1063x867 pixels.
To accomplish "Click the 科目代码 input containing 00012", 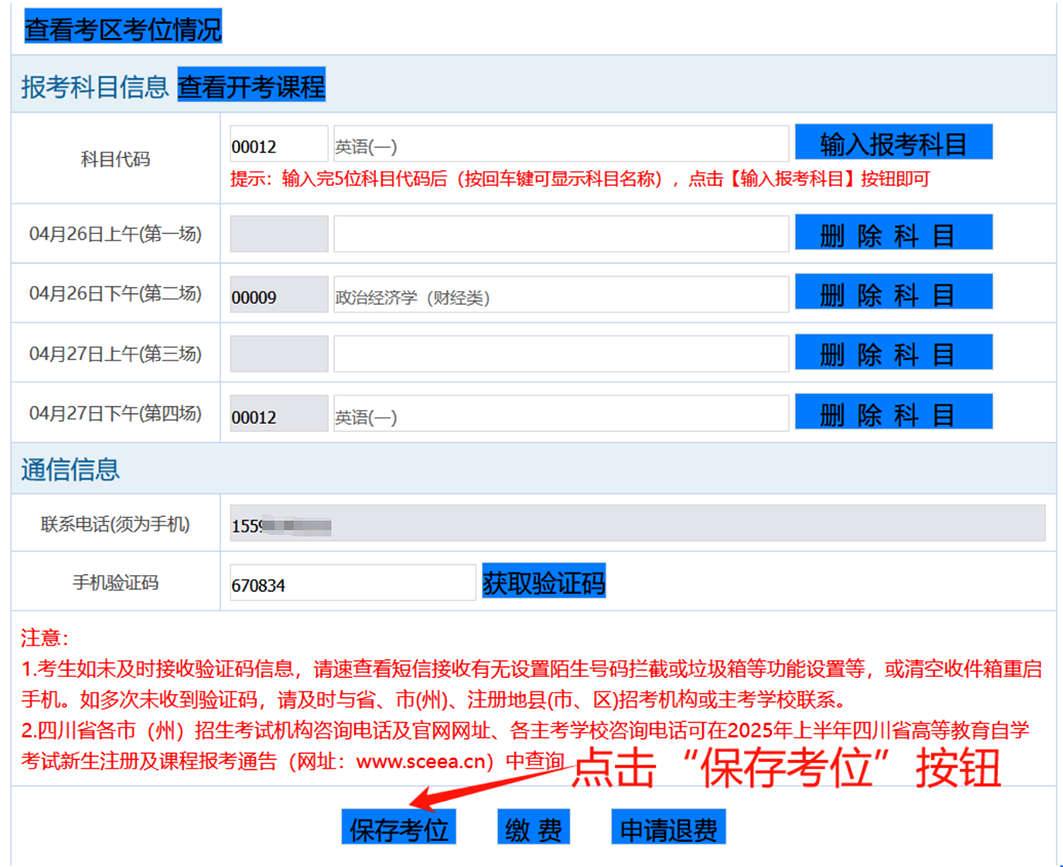I will 278,145.
